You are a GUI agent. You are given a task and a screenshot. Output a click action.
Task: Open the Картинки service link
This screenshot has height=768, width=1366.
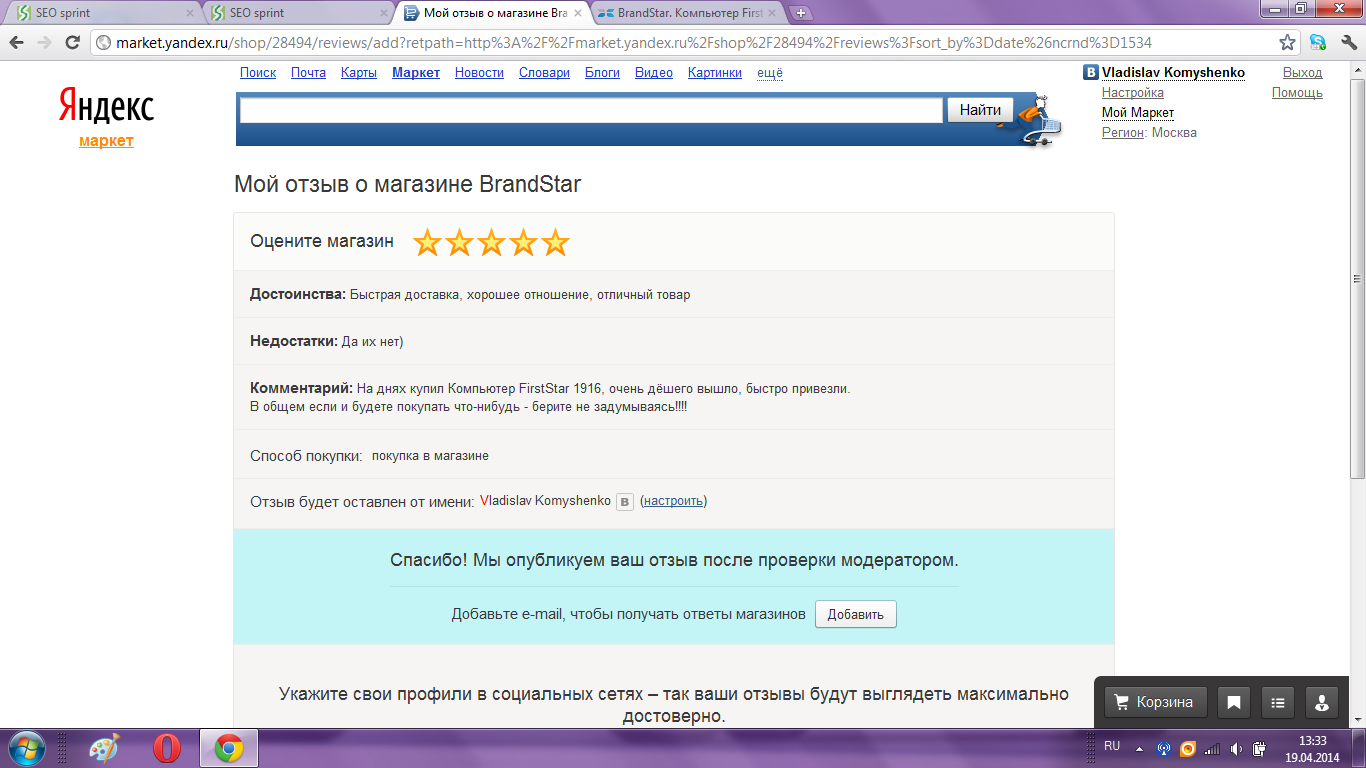click(715, 73)
